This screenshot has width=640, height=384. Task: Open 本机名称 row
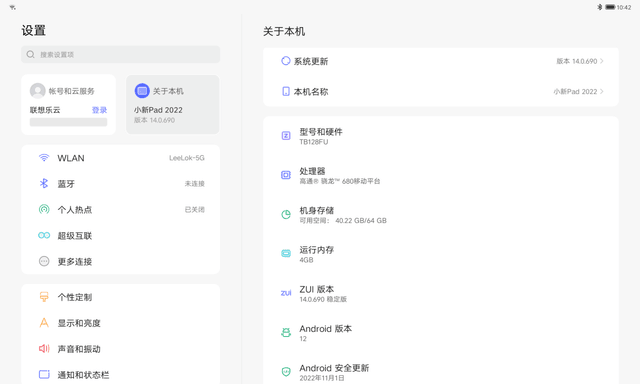click(441, 91)
